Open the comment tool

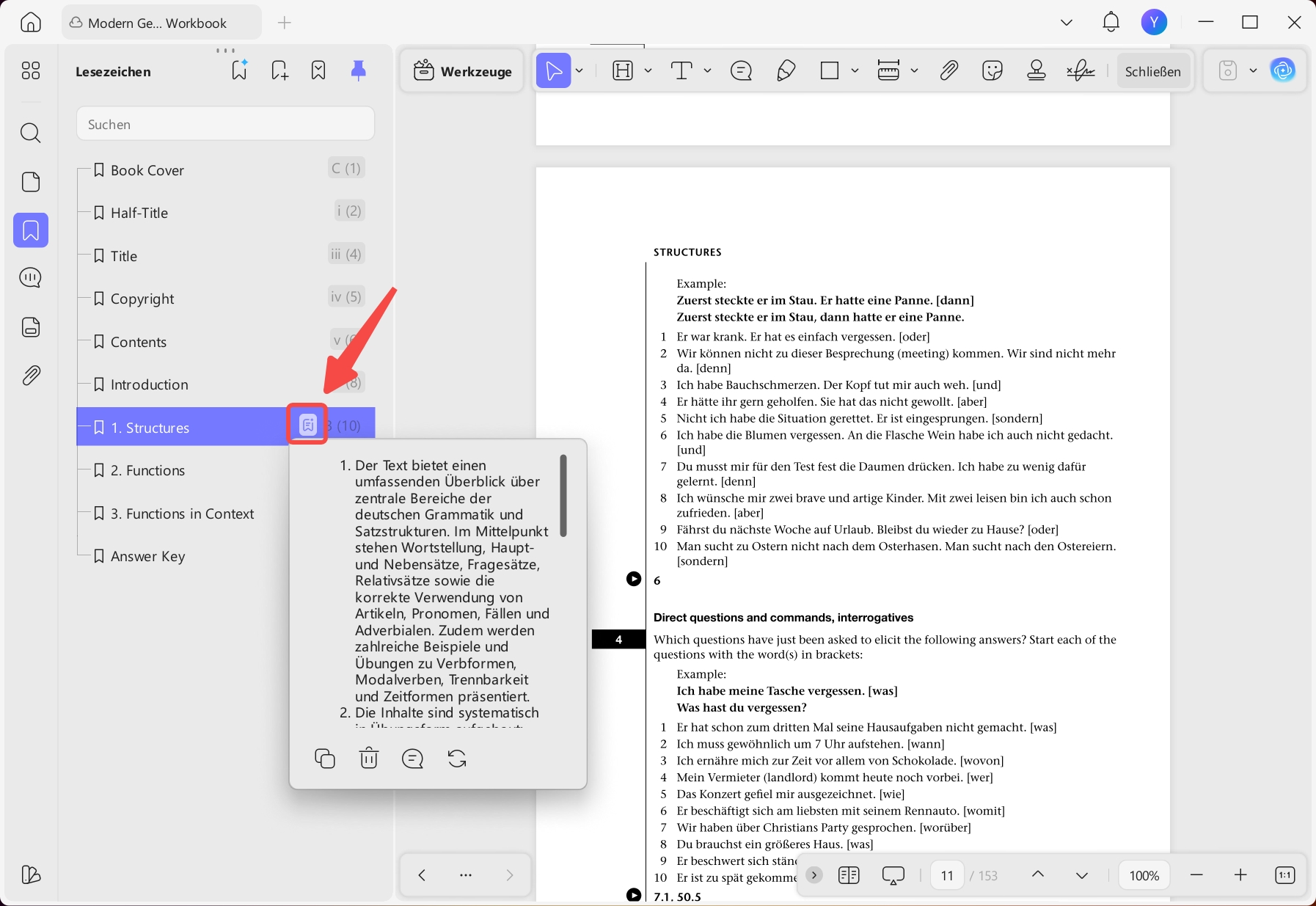[x=741, y=70]
